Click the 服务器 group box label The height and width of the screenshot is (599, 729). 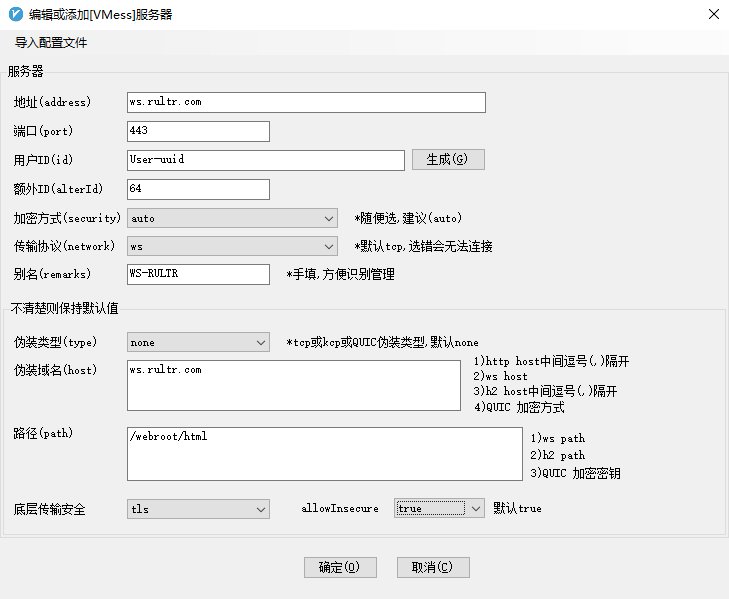[x=26, y=70]
